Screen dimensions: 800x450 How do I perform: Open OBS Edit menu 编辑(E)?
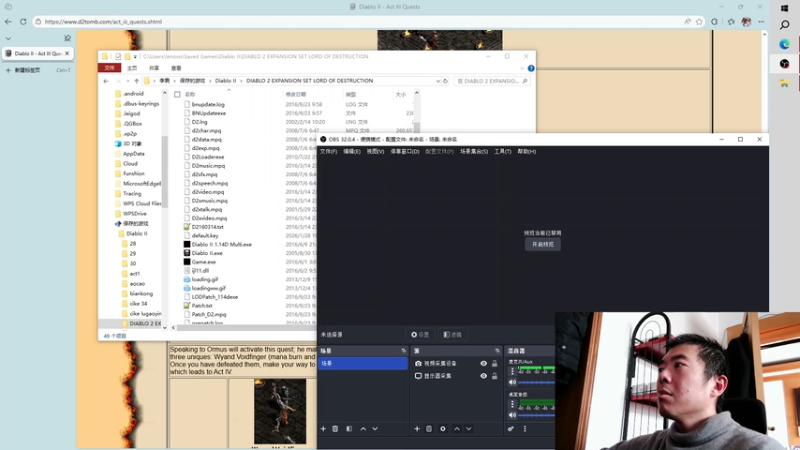[352, 152]
